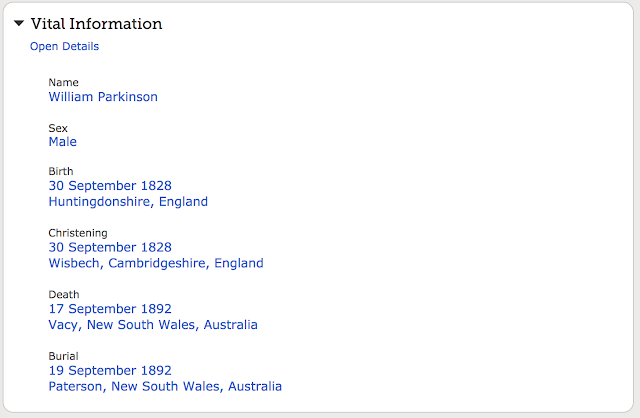Click the Sex field label
640x418 pixels.
point(58,128)
